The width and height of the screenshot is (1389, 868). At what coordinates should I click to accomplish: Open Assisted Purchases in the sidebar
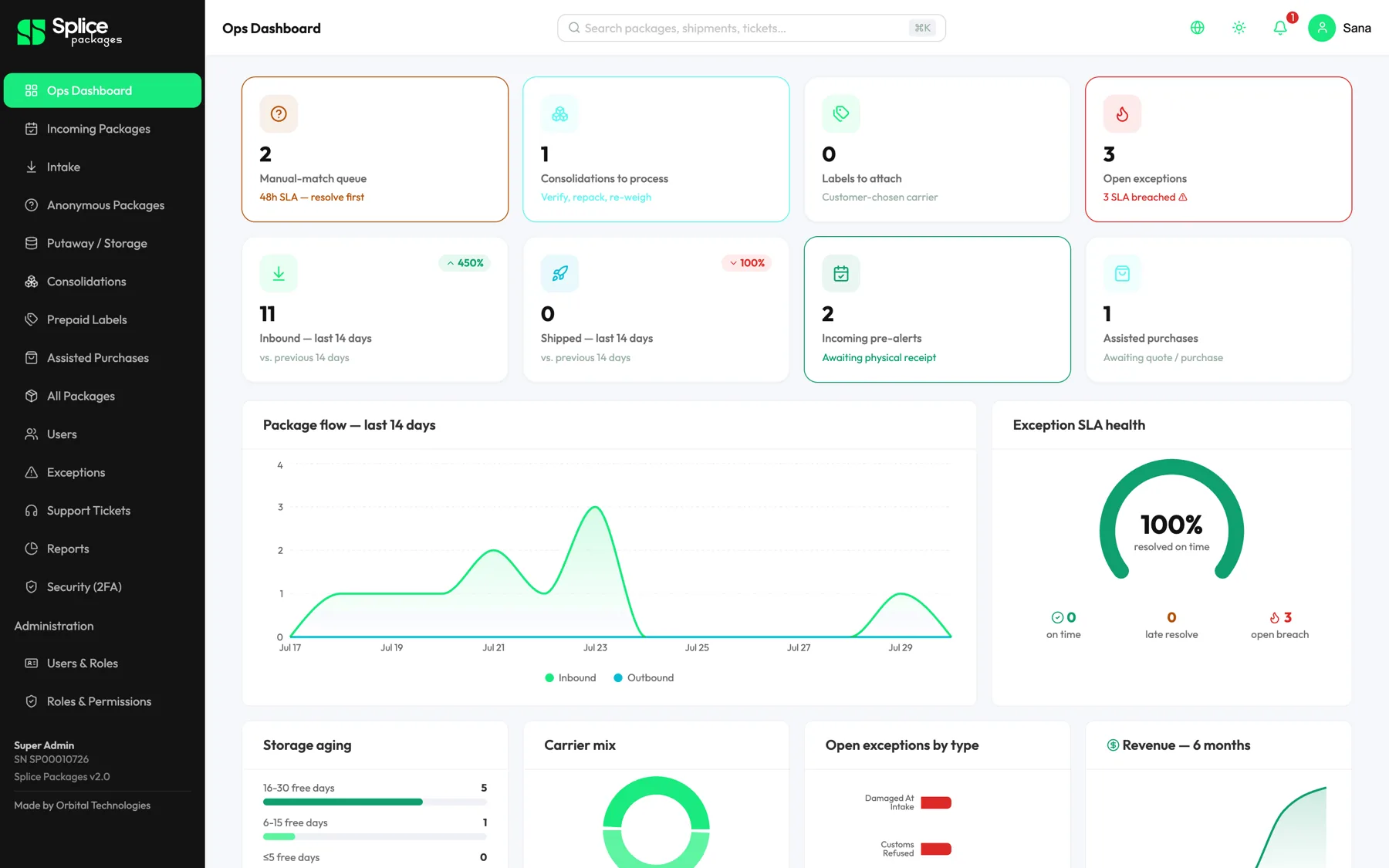[x=103, y=358]
